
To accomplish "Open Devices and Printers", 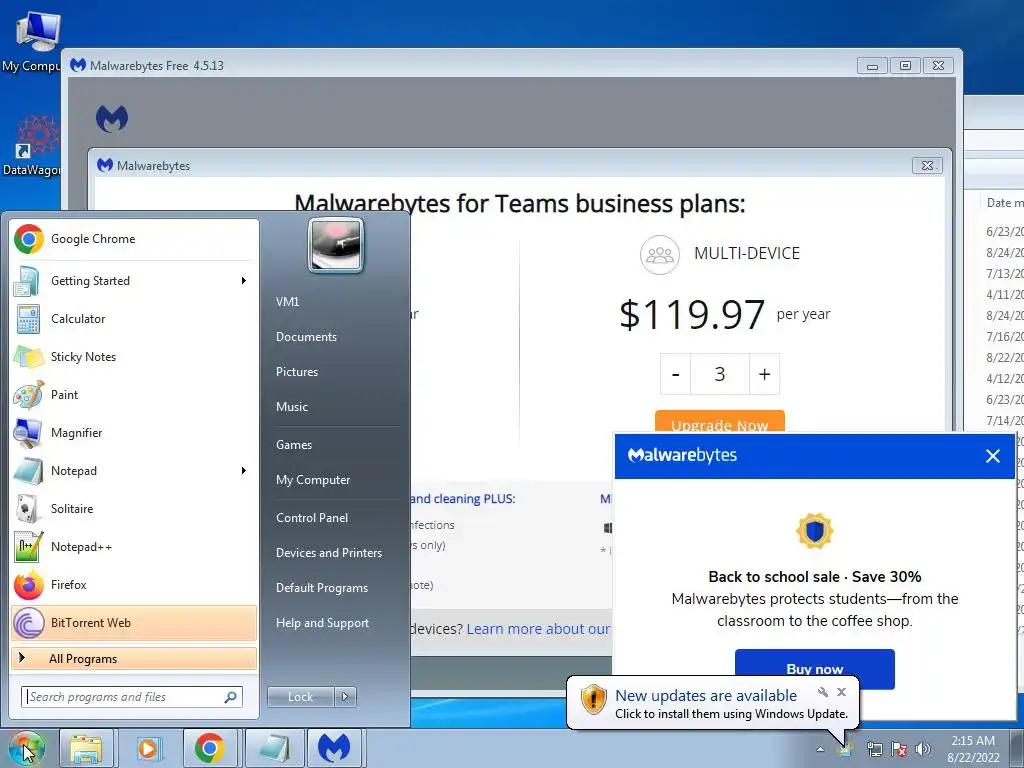I will 328,553.
